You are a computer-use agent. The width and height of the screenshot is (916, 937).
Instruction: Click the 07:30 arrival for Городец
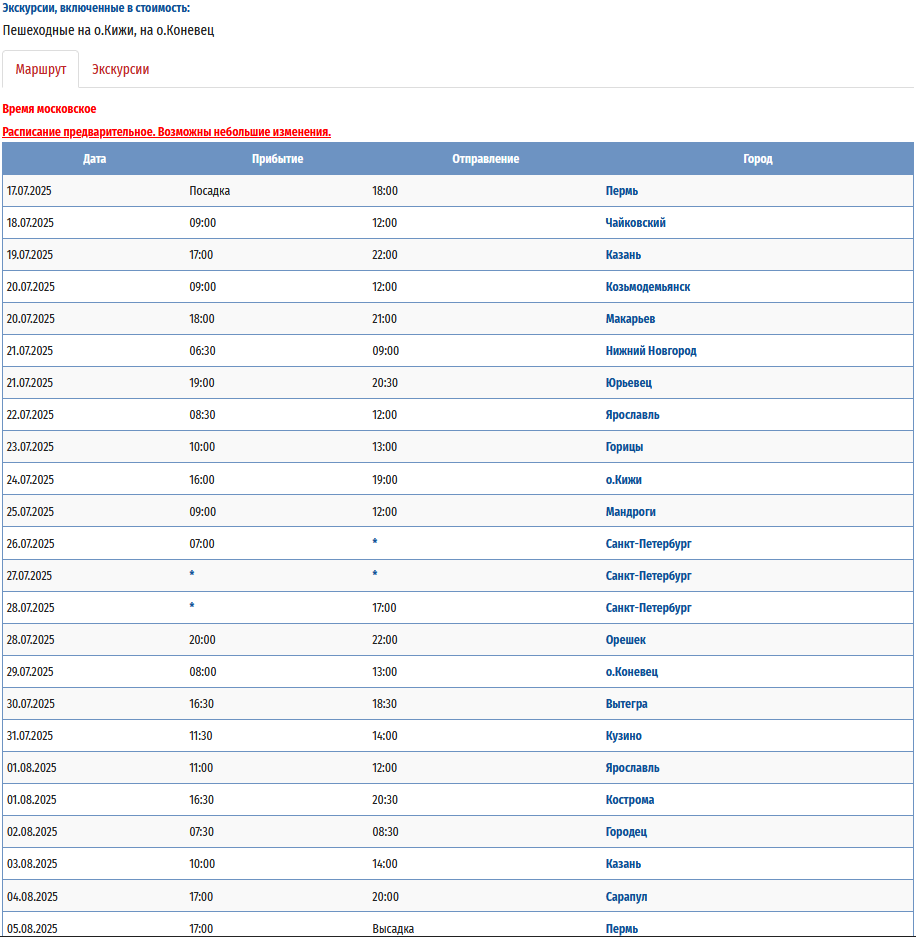(x=201, y=832)
